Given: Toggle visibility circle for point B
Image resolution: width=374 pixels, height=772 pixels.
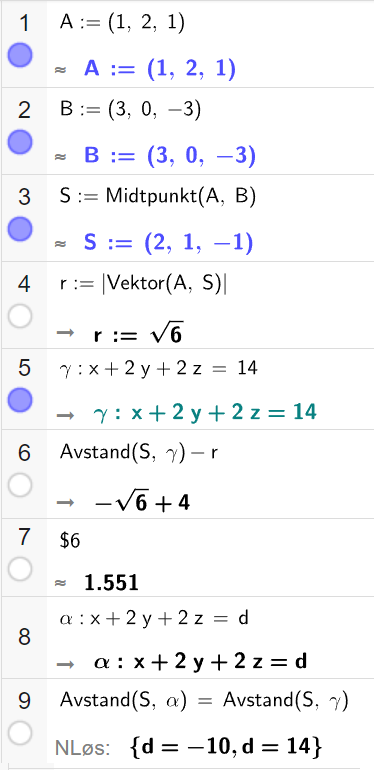Looking at the screenshot, I should [20, 142].
